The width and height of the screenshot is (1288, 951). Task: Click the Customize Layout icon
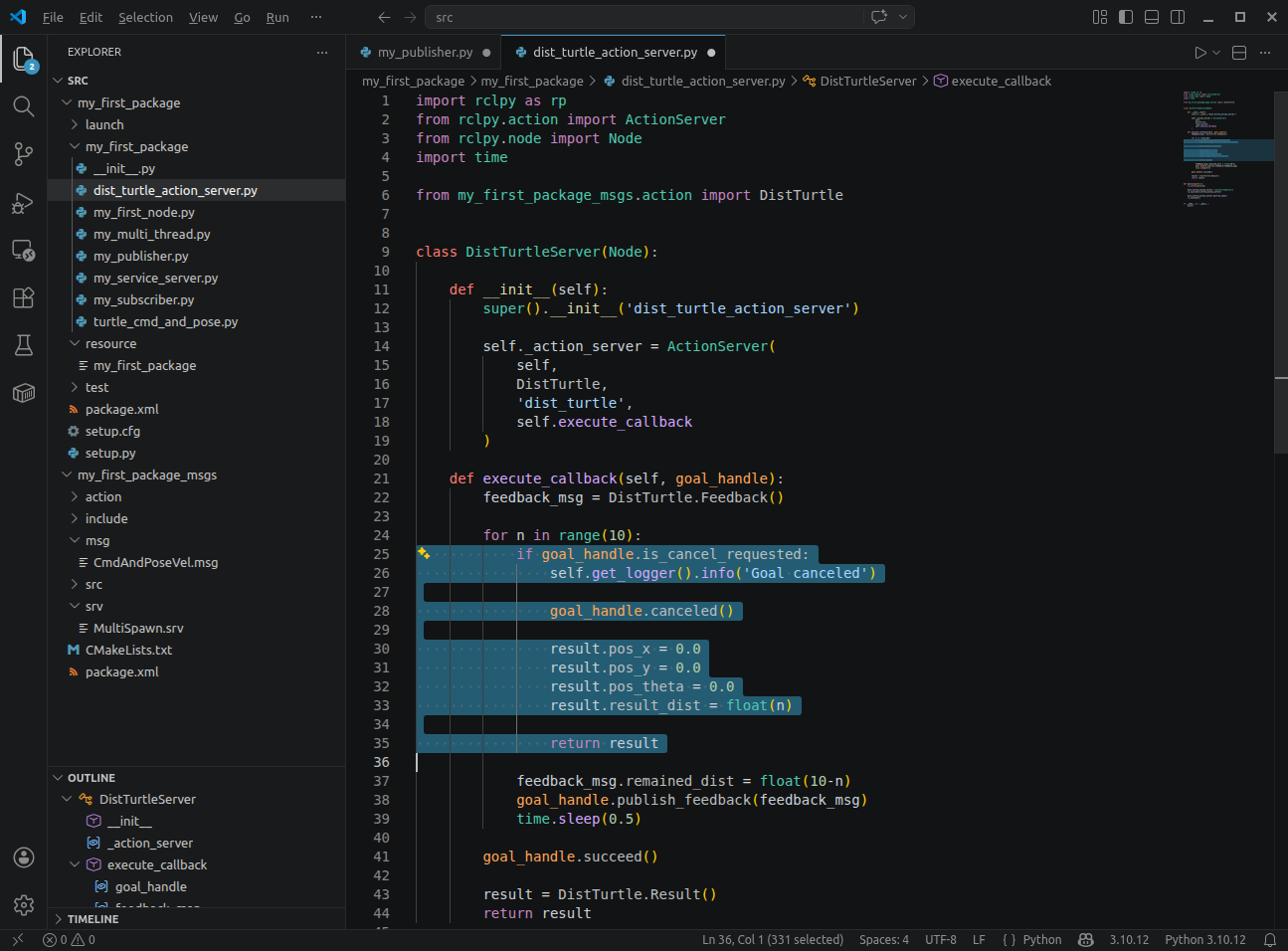point(1100,17)
